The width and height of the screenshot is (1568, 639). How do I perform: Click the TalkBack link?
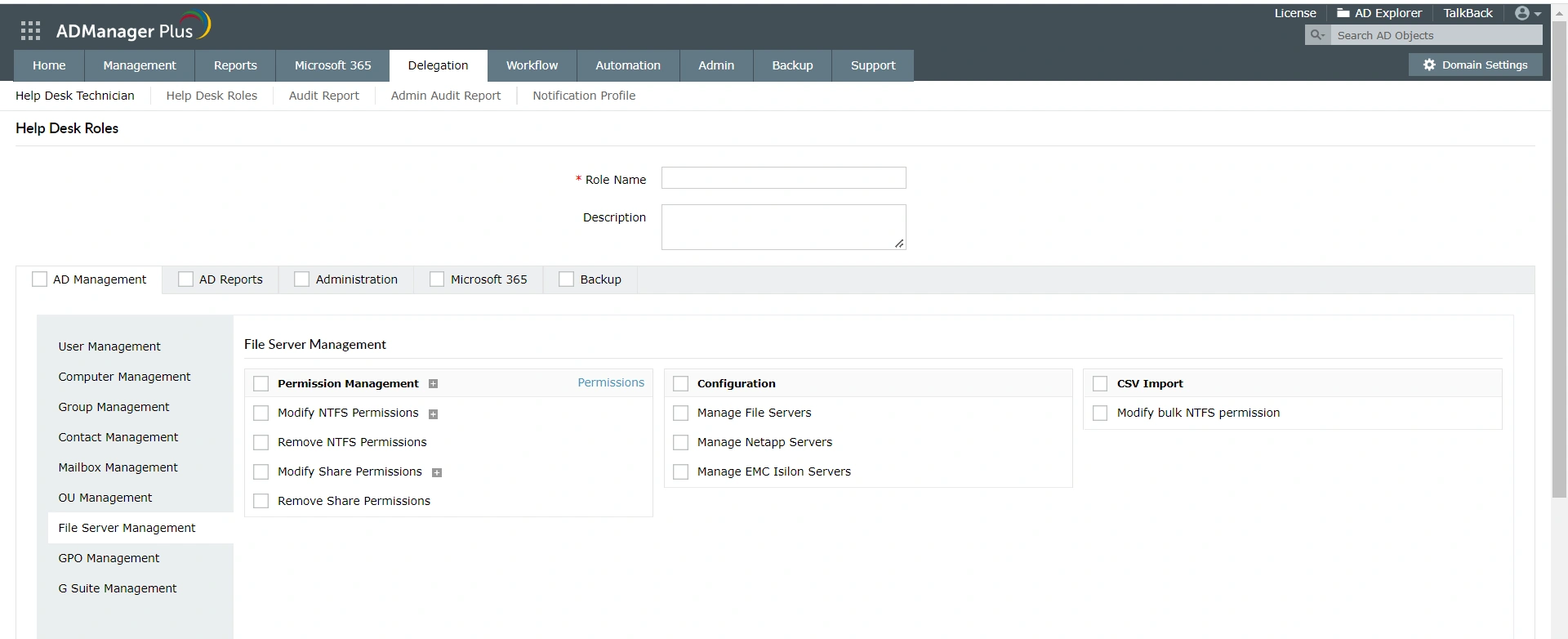coord(1468,13)
